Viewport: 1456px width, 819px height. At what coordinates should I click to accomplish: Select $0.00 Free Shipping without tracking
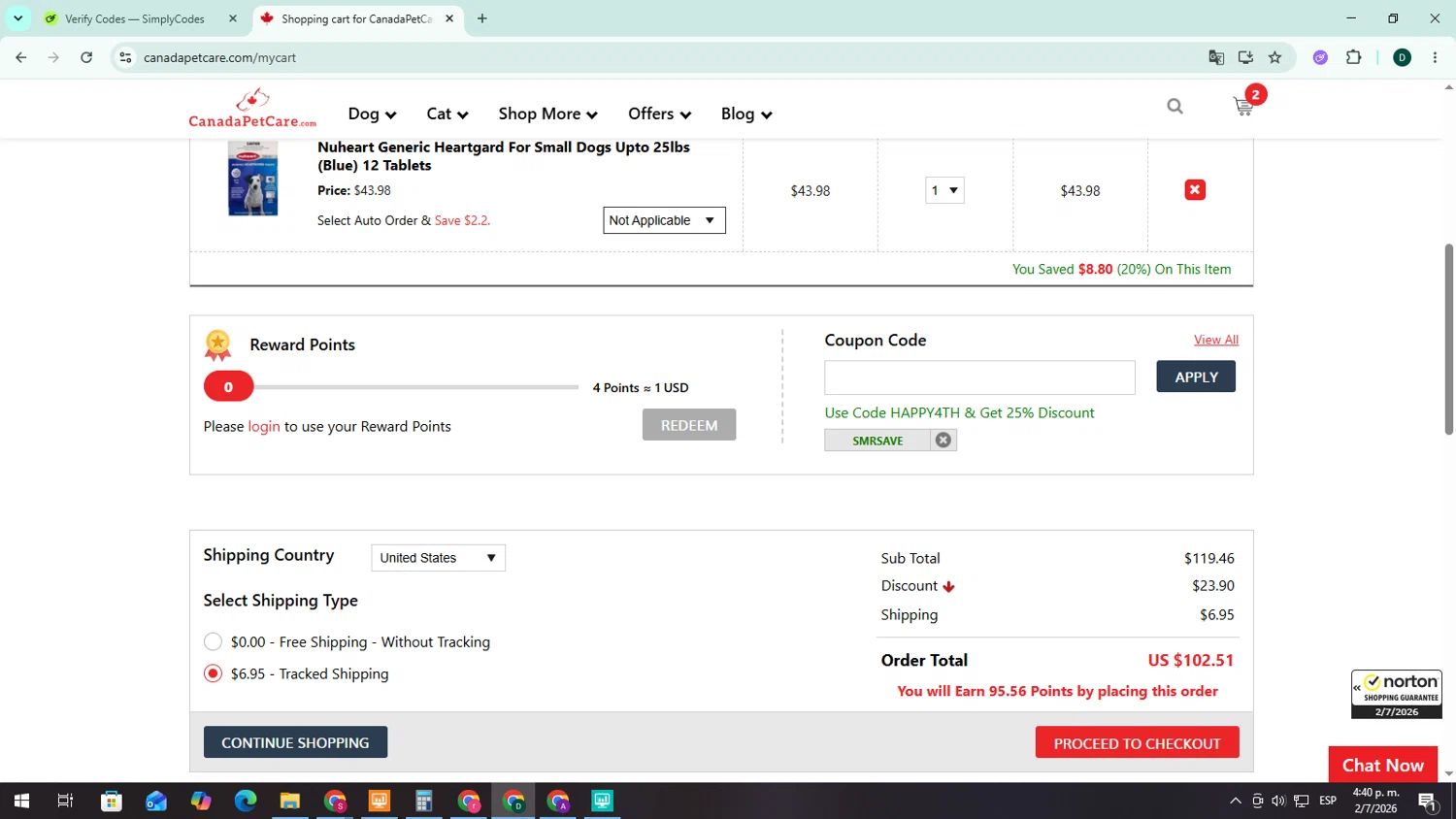[x=213, y=641]
